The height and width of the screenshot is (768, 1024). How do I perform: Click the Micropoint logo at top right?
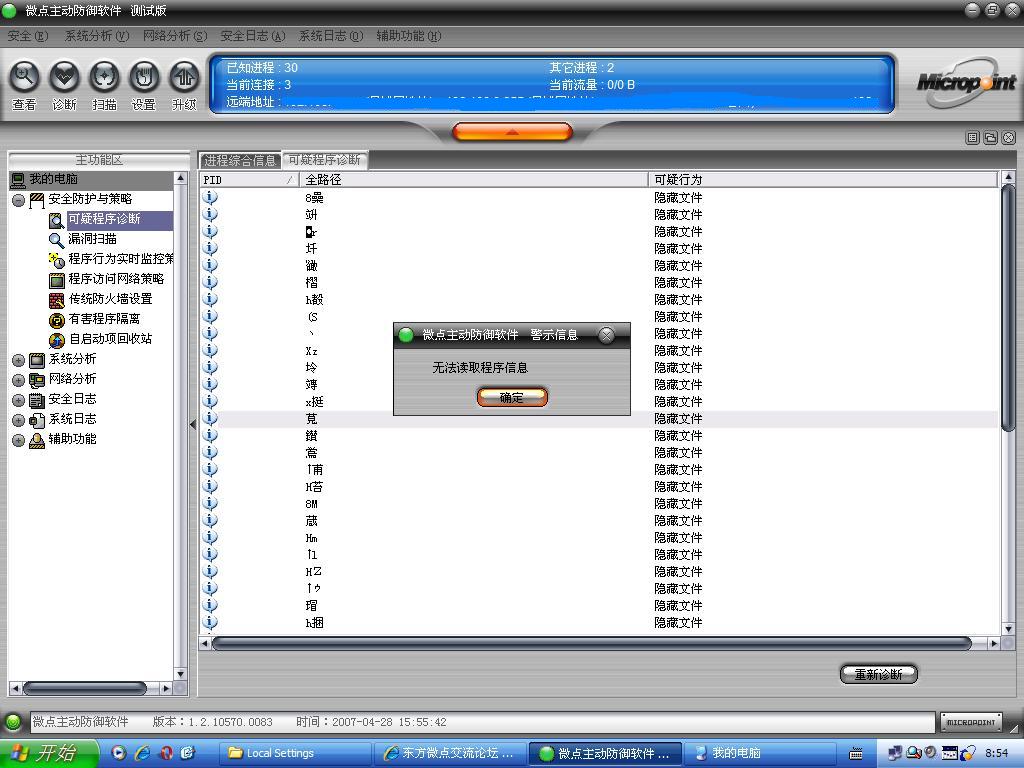pyautogui.click(x=967, y=82)
